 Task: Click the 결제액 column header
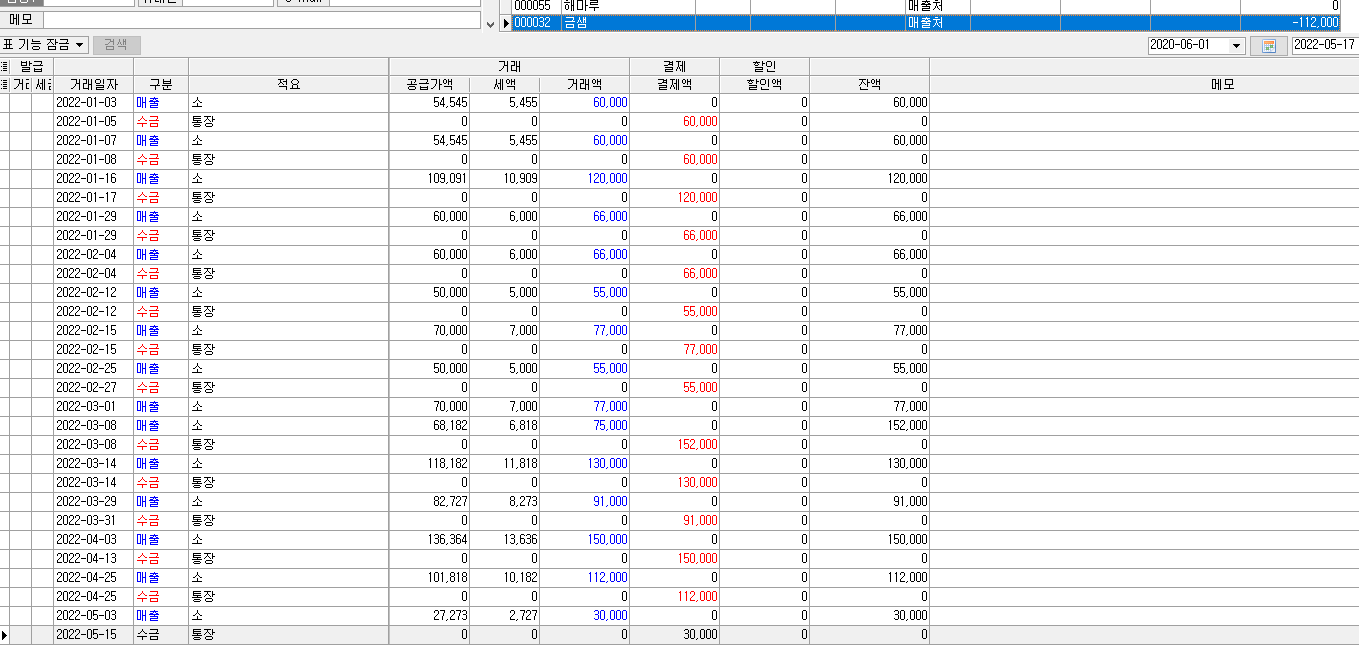click(674, 85)
